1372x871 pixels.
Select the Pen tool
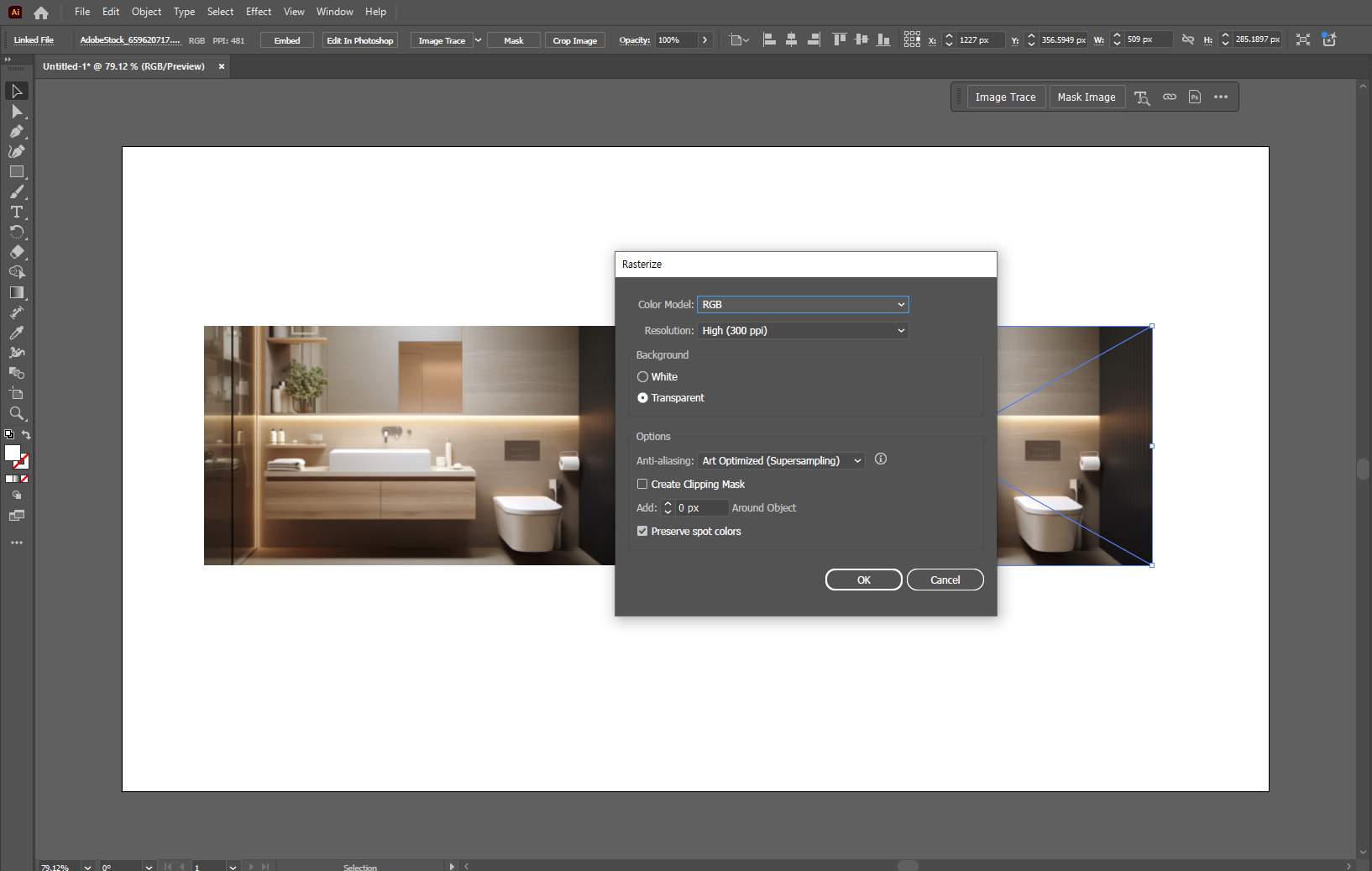(x=17, y=131)
